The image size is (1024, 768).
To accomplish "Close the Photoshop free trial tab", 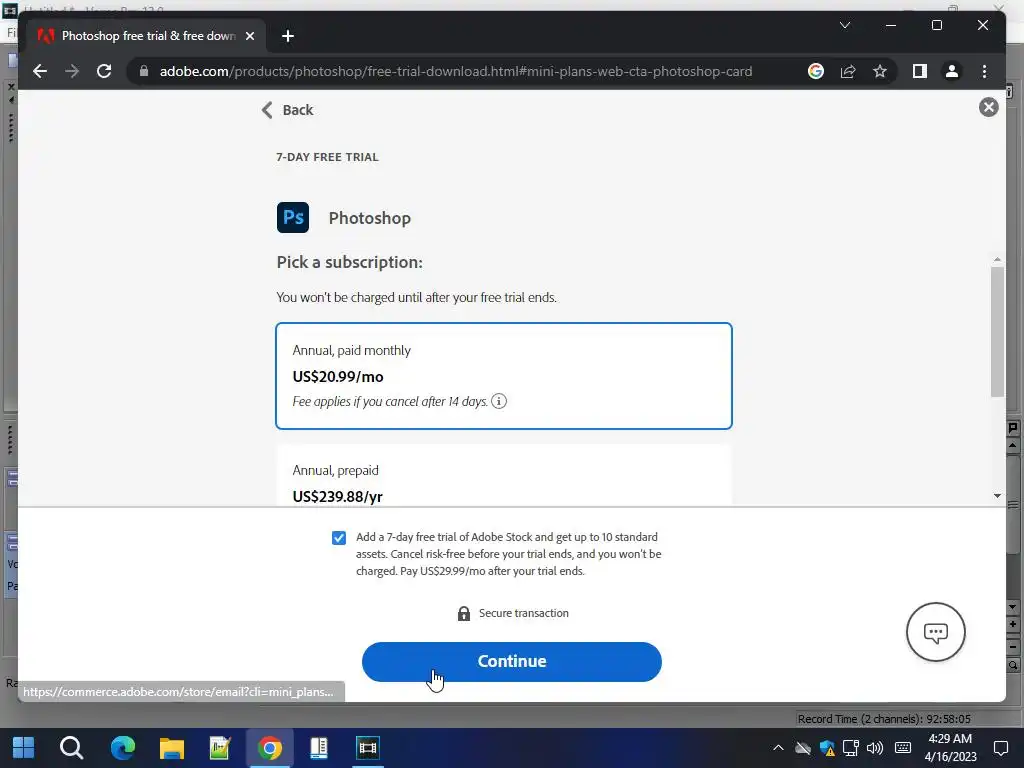I will point(249,36).
